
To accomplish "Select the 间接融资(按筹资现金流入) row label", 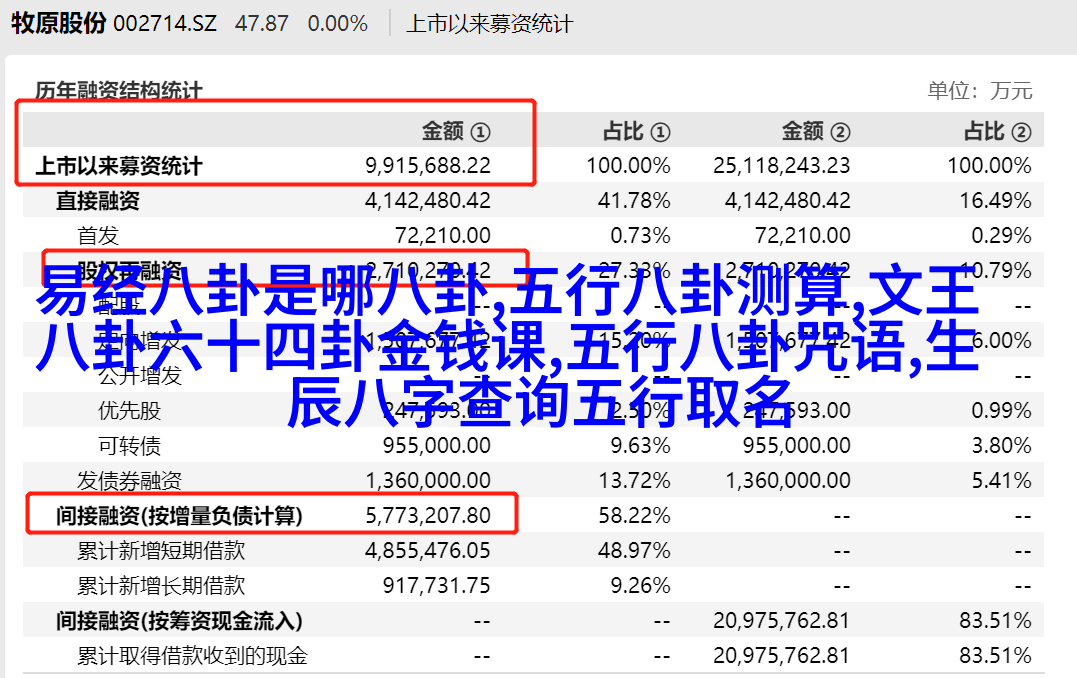I will [x=179, y=621].
